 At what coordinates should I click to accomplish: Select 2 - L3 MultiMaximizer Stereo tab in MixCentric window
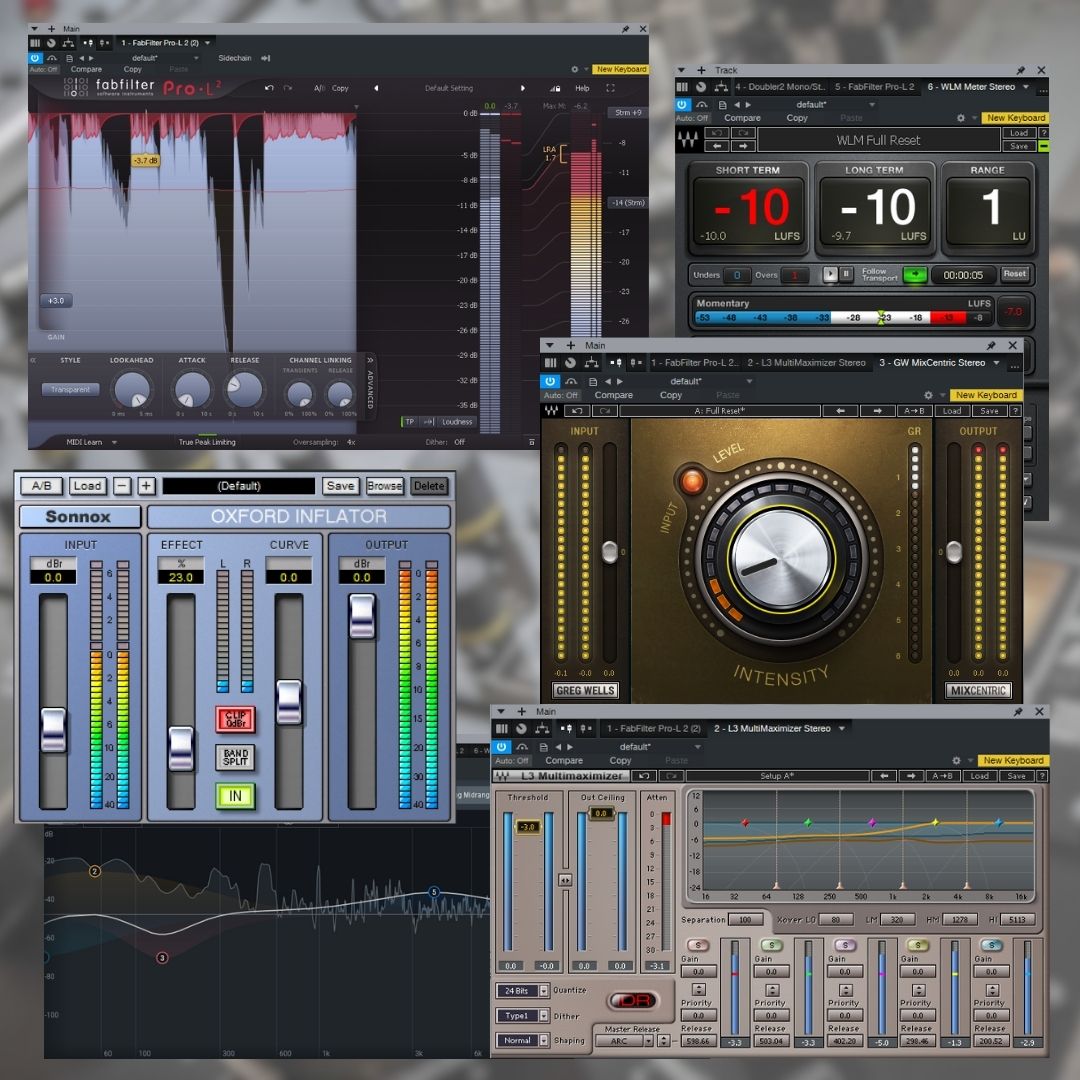tap(807, 363)
